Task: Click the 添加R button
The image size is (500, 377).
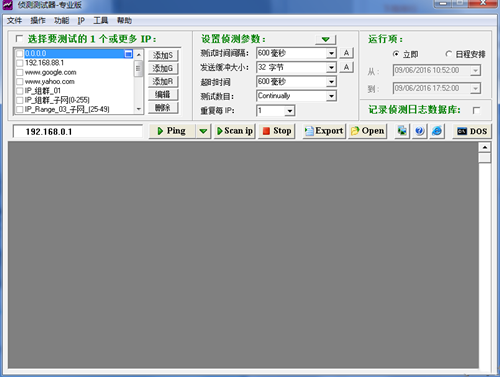Action: (x=163, y=81)
